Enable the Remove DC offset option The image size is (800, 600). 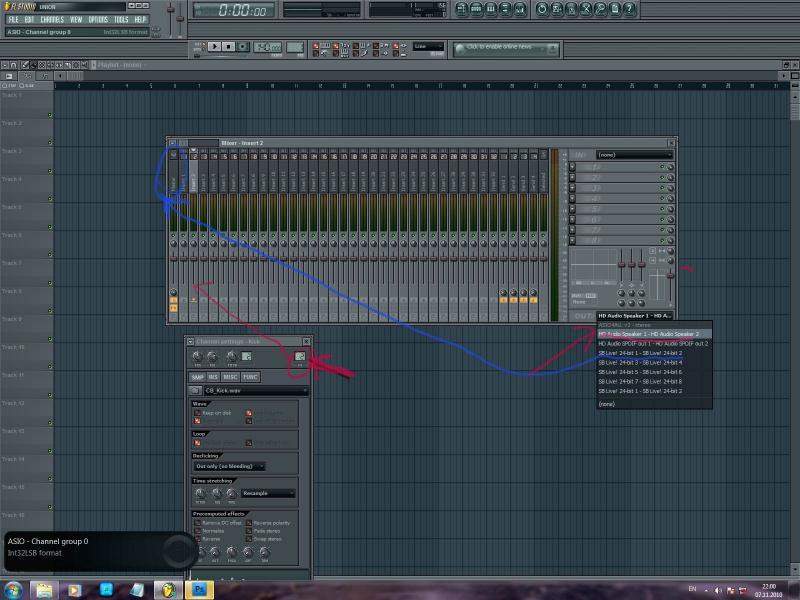click(197, 523)
